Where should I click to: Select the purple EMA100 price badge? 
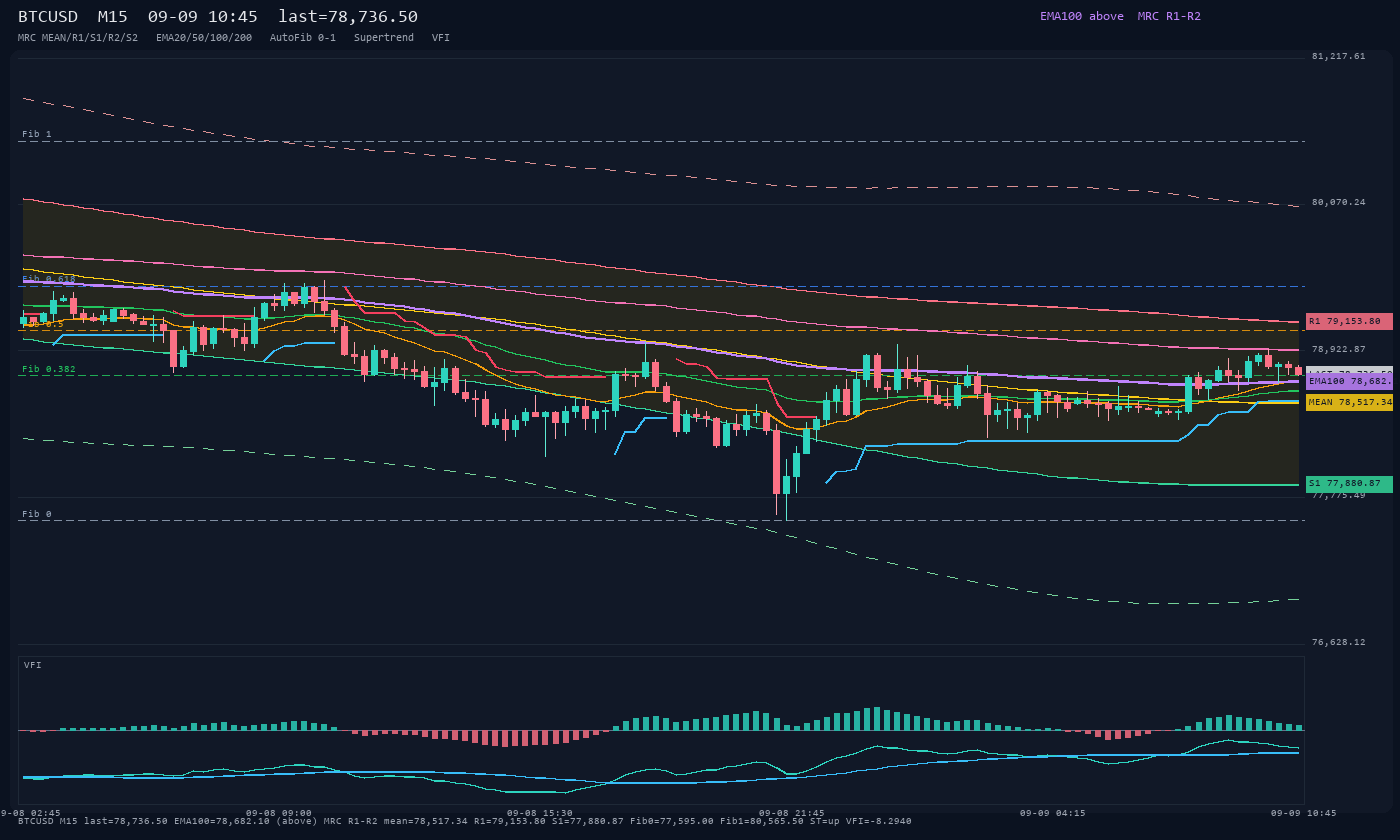point(1349,381)
